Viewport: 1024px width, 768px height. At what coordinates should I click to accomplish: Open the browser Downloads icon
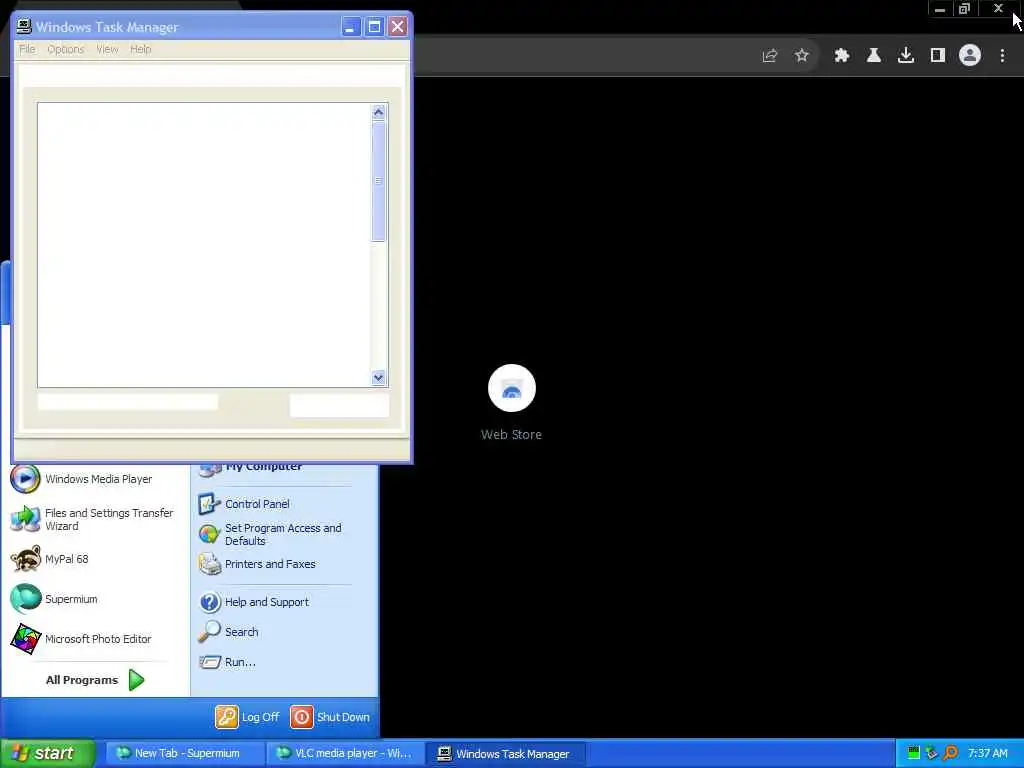click(906, 56)
